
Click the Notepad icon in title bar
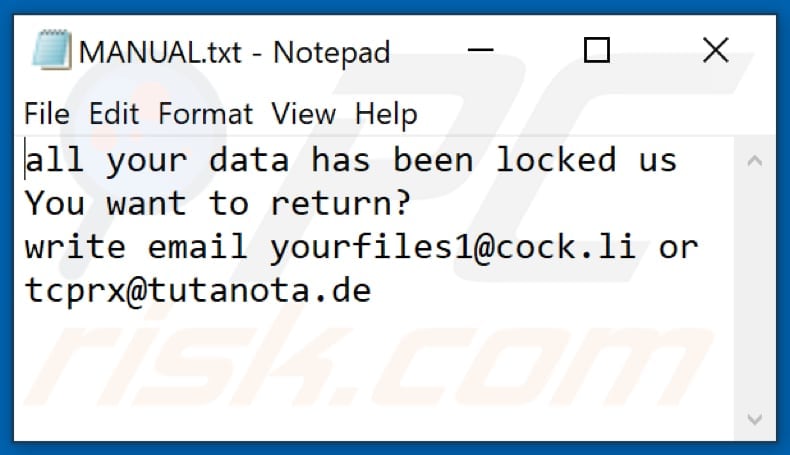point(52,50)
